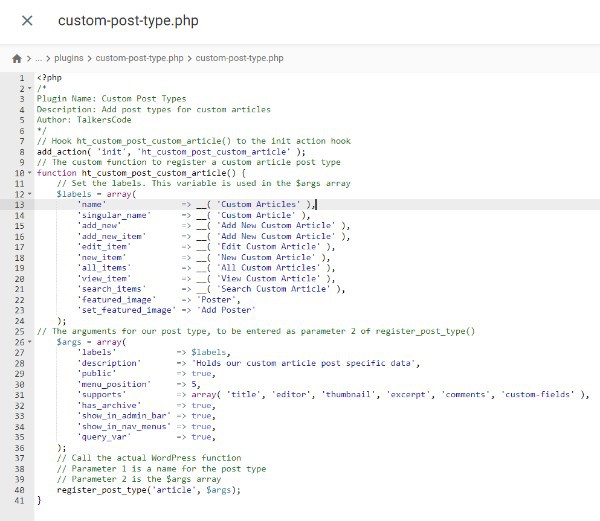Screen dimensions: 600x521
Task: Click the 'show_in_admin_bar' key
Action: click(124, 416)
